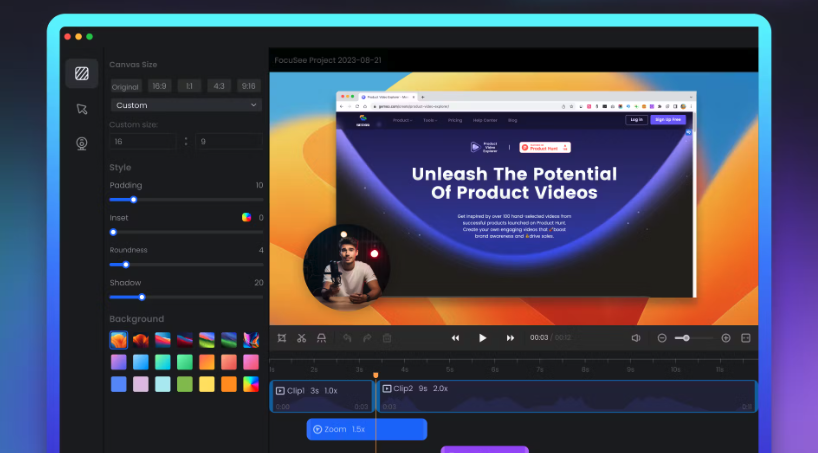Click the rewind playback button
Image resolution: width=818 pixels, height=453 pixels.
[x=455, y=338]
